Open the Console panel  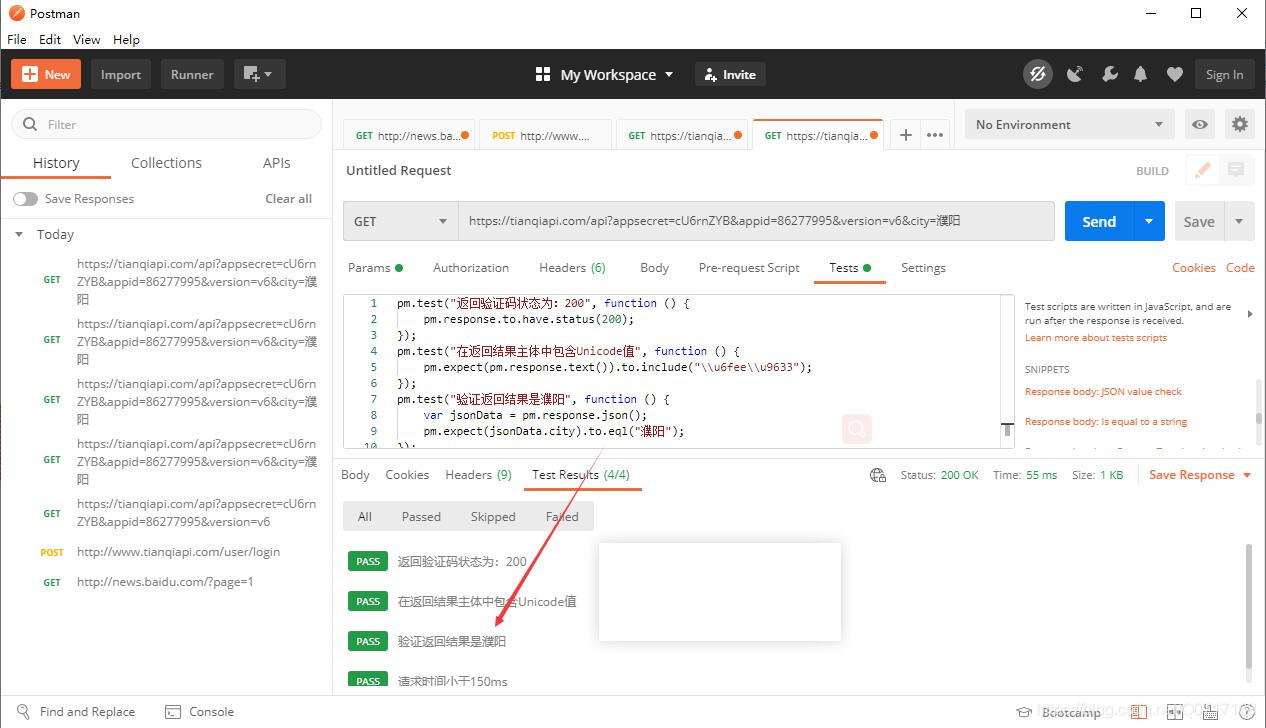(x=199, y=712)
